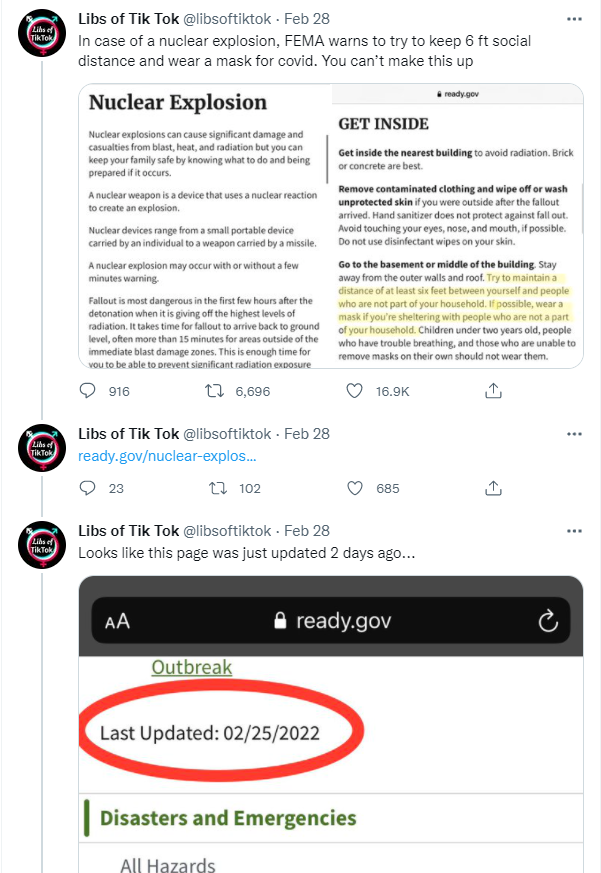The height and width of the screenshot is (873, 601).
Task: Open the ready.gov/nuclear-explos… link
Action: 167,456
